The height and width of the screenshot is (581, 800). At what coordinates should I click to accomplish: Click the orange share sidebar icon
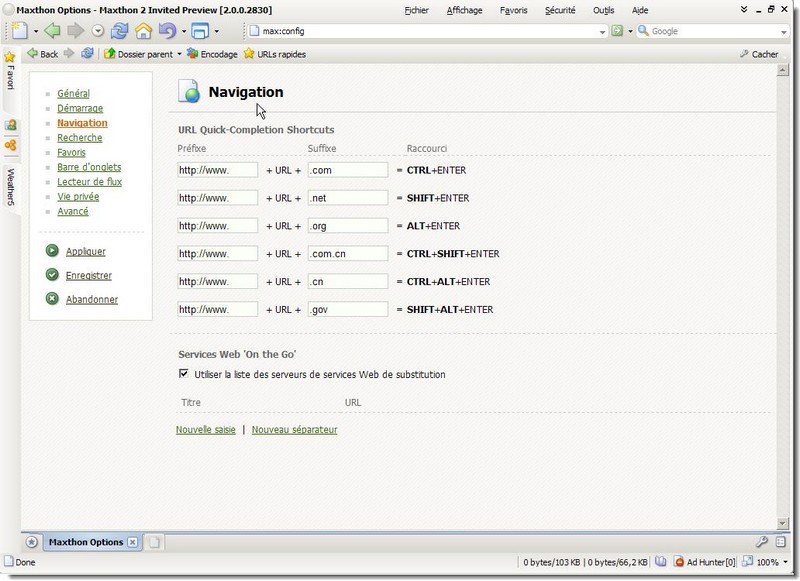[x=10, y=145]
